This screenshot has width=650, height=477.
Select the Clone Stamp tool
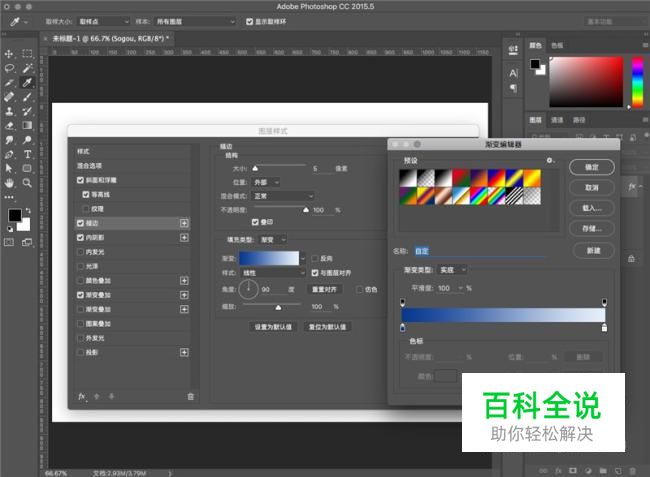9,111
